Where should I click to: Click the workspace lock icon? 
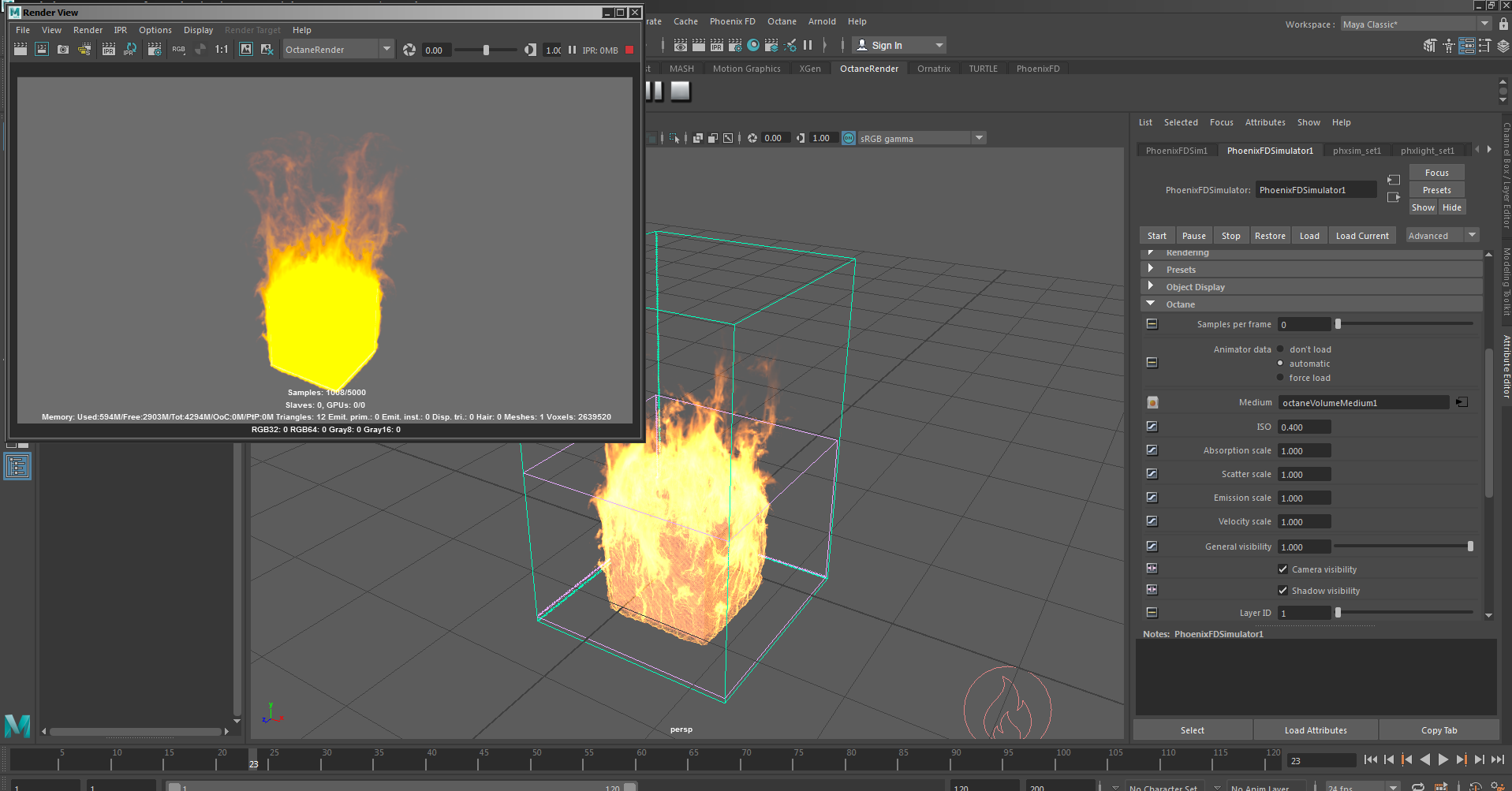(1503, 24)
